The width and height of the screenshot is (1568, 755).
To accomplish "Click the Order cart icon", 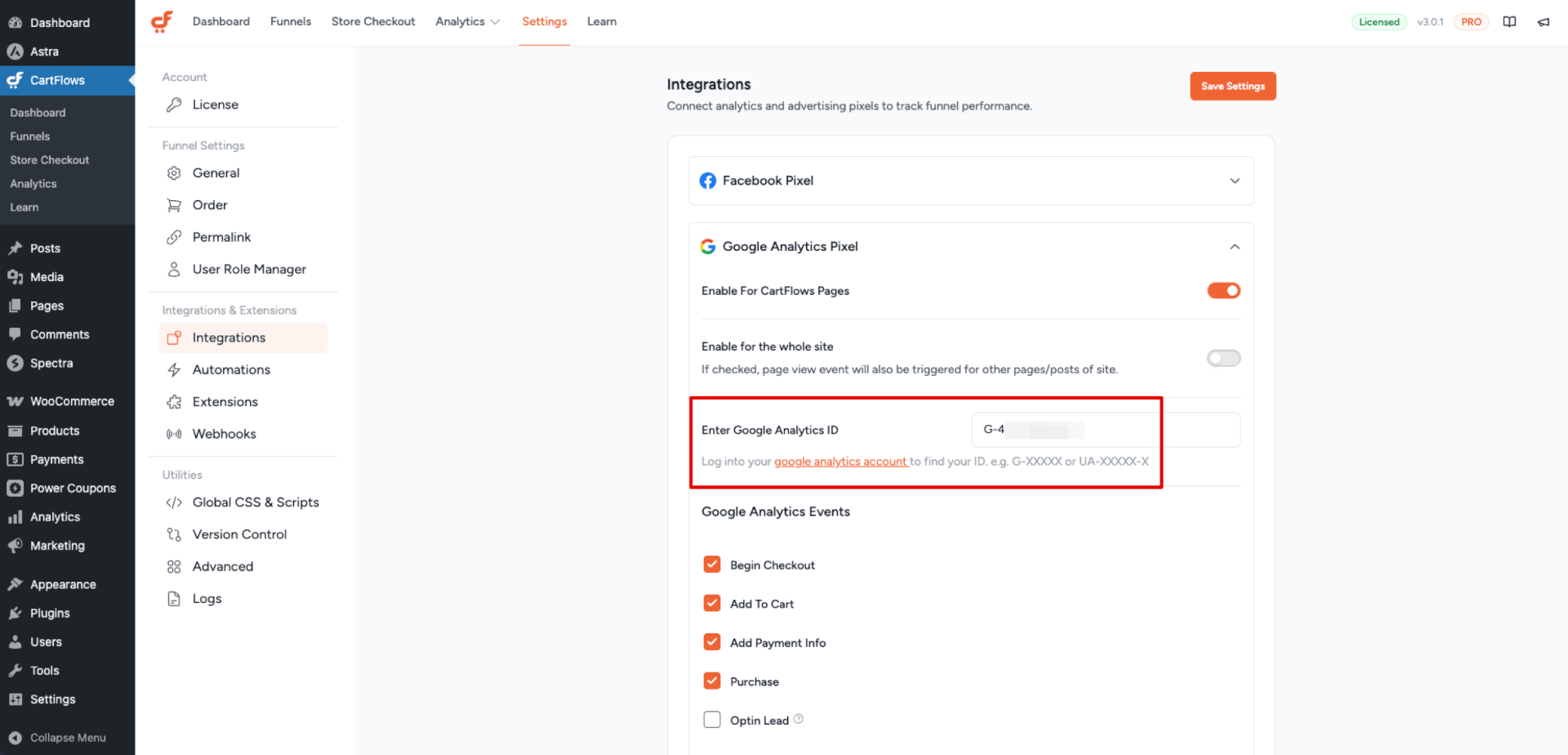I will click(x=174, y=205).
